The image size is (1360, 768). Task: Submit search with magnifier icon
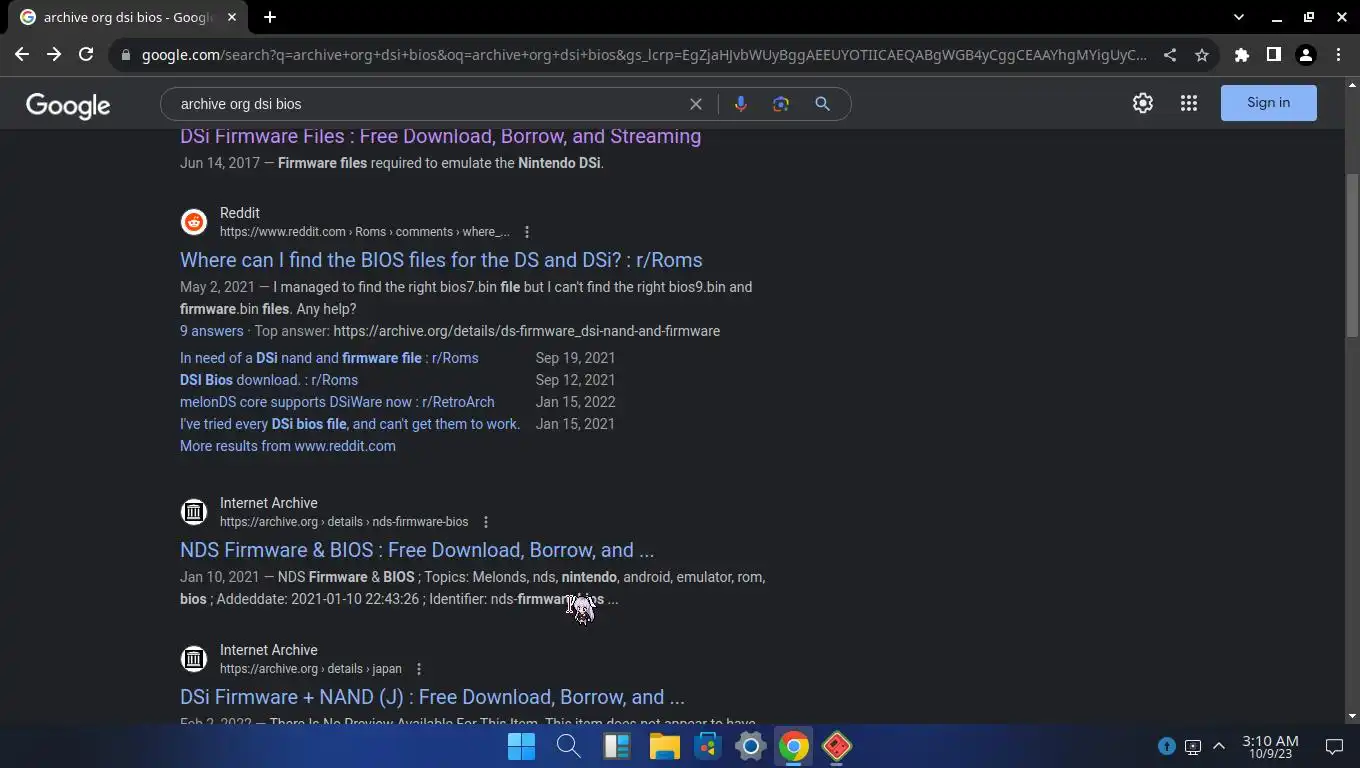tap(822, 104)
